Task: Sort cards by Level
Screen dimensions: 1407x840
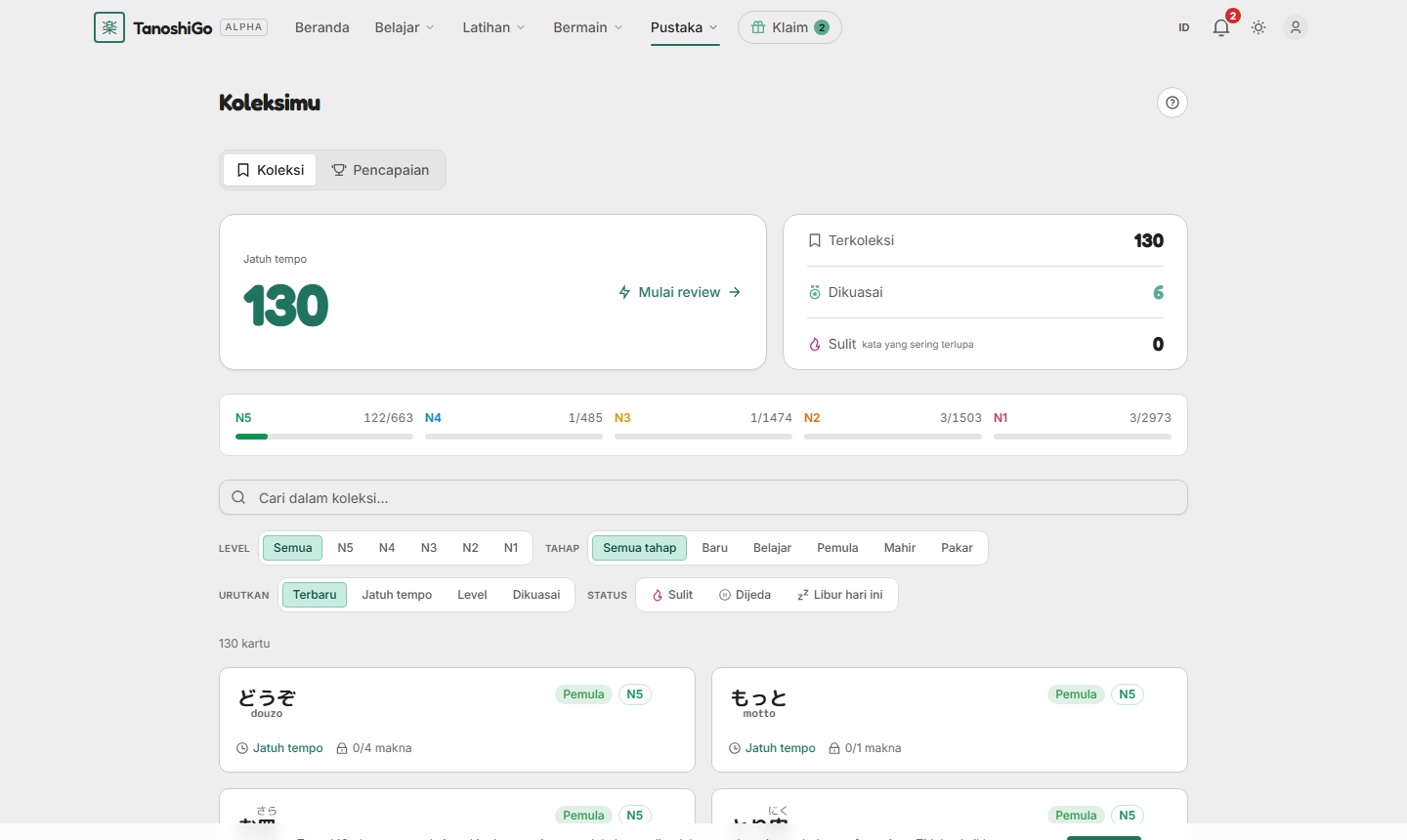Action: coord(472,595)
